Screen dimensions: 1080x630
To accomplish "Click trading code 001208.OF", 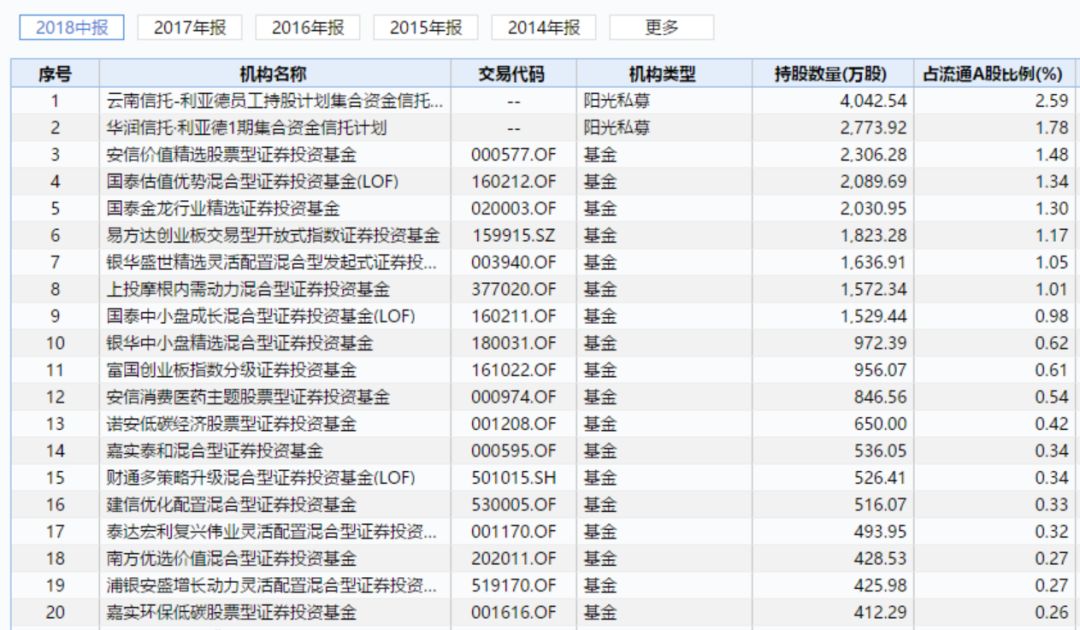I will pyautogui.click(x=513, y=423).
